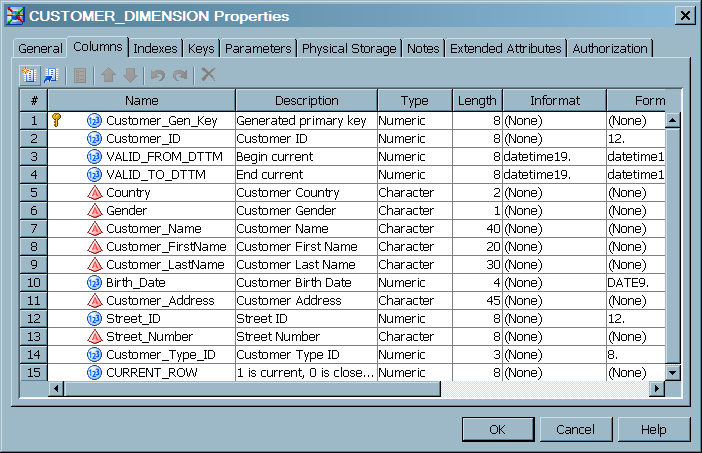This screenshot has height=453, width=702.
Task: Select the Type cell for Customer_Name
Action: click(414, 229)
